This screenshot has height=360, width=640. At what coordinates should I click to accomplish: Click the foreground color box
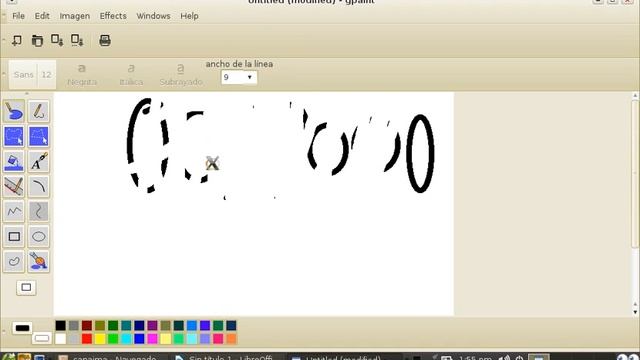click(22, 328)
